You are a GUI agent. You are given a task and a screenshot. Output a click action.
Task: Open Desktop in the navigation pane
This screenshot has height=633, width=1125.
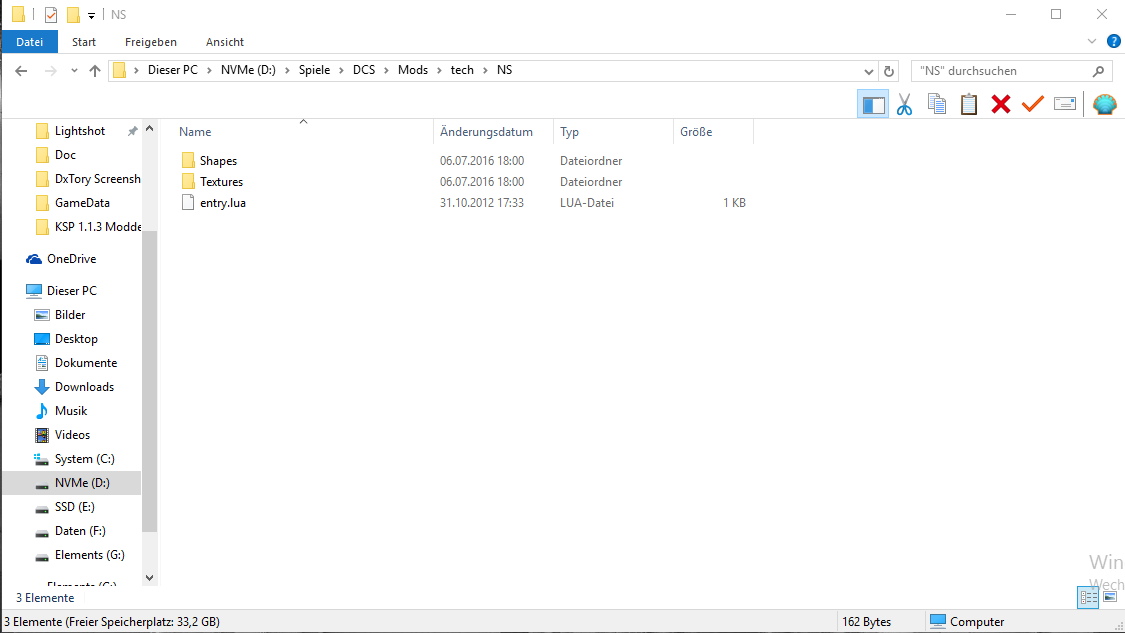[x=76, y=339]
